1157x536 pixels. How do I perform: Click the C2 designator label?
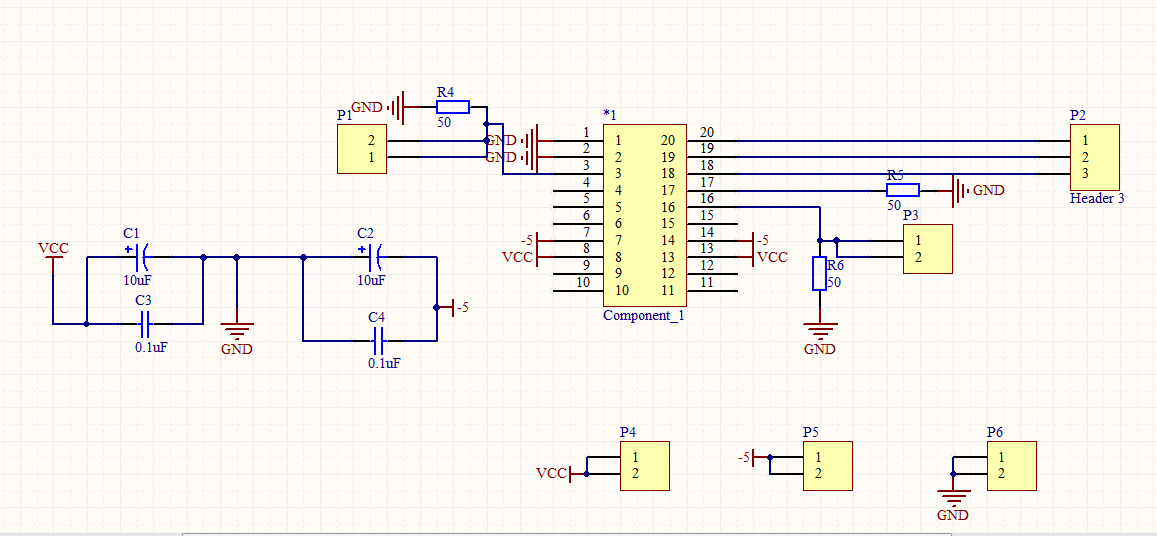[x=364, y=233]
